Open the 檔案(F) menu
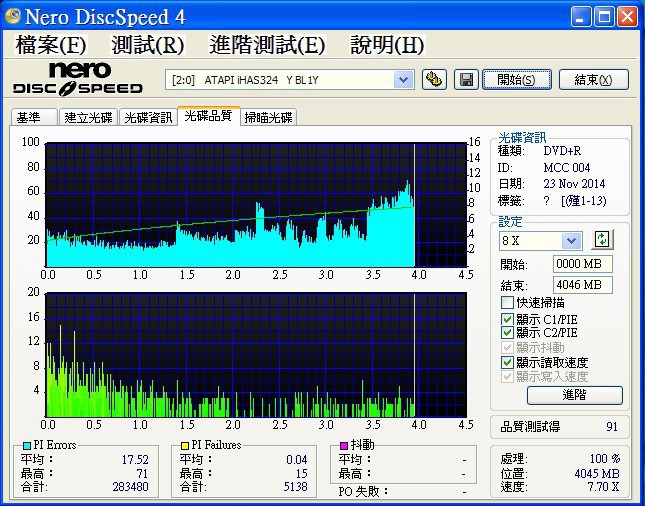This screenshot has height=506, width=645. pos(51,45)
